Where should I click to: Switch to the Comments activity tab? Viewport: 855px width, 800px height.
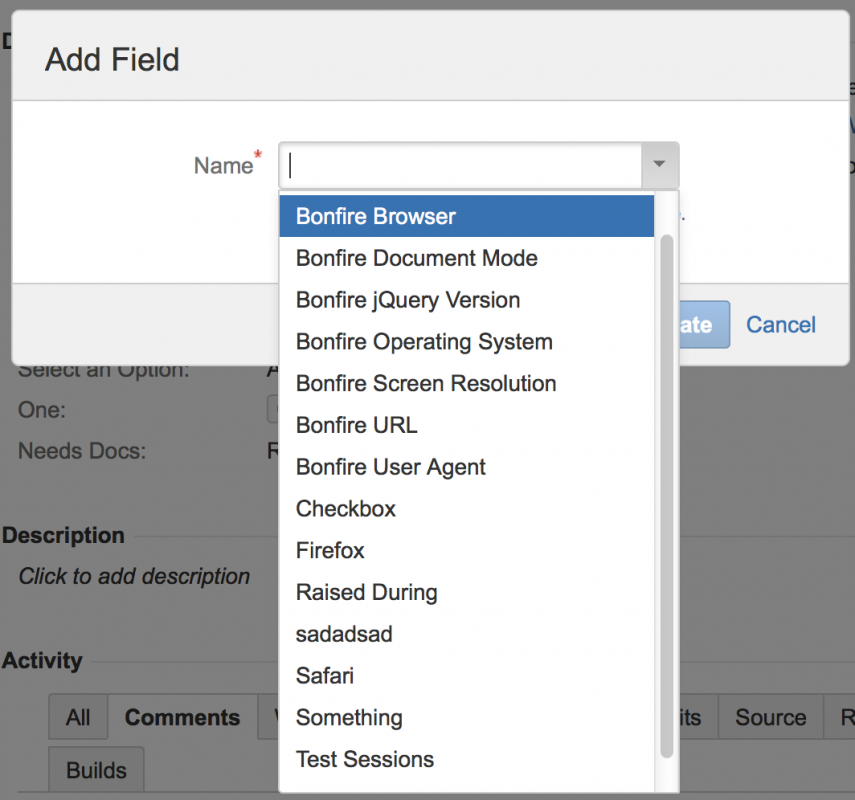[182, 718]
